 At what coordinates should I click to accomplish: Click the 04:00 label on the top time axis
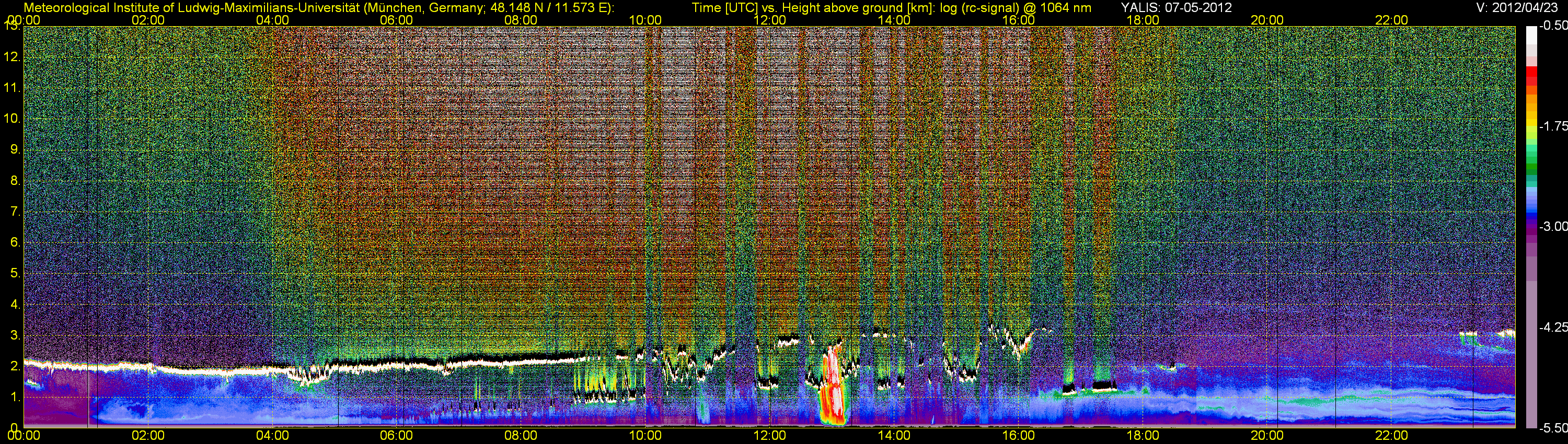pos(272,20)
